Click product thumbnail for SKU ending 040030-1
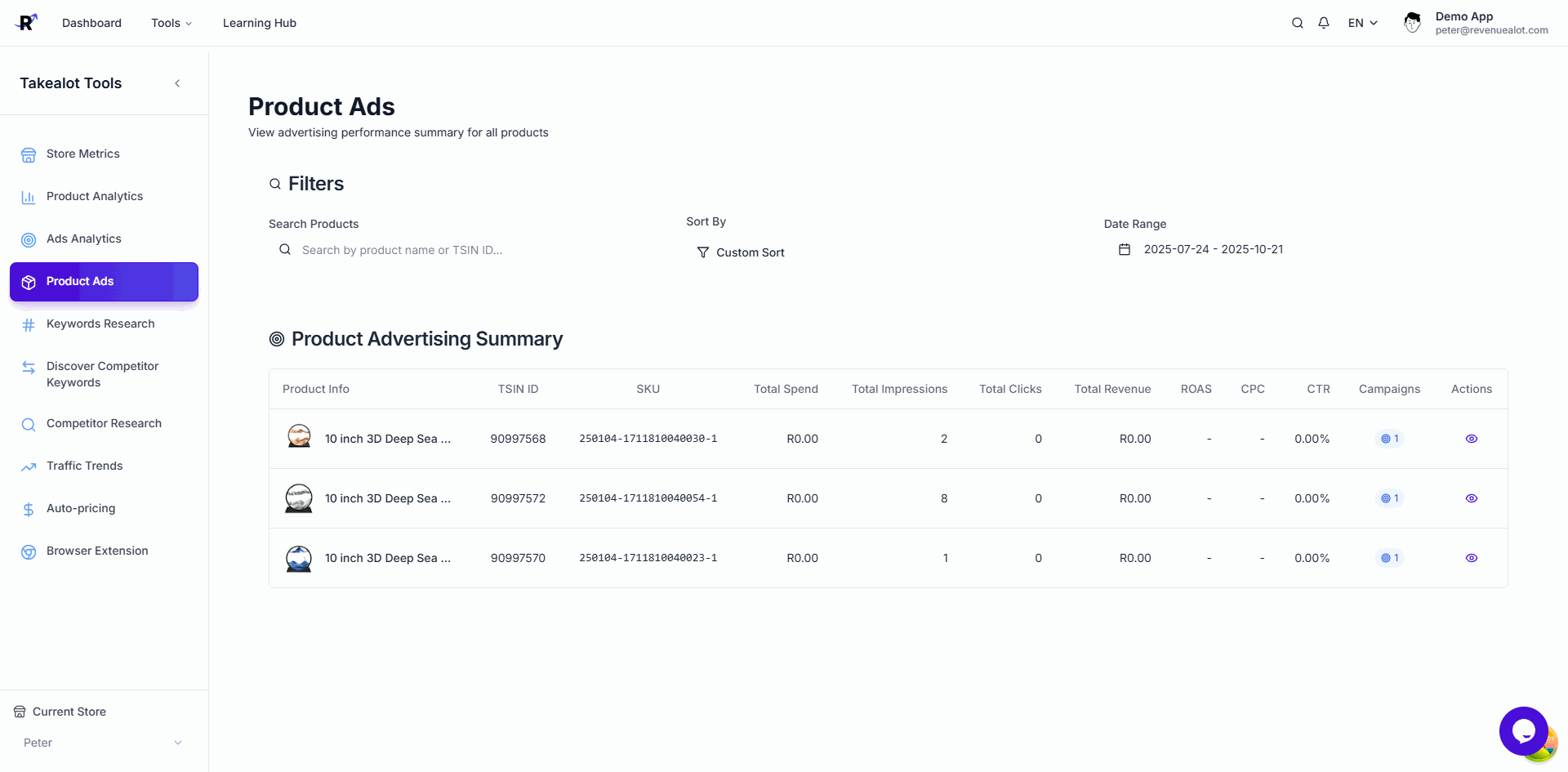Viewport: 1568px width, 772px height. (x=299, y=437)
